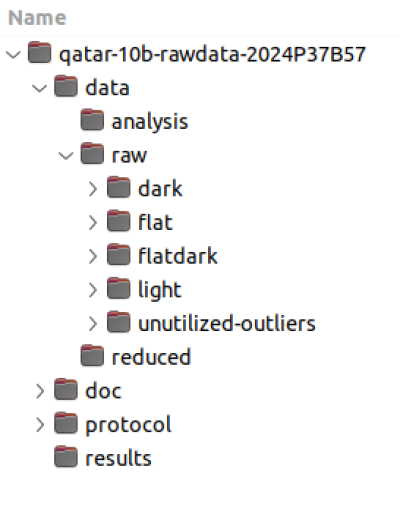Select the reduced folder icon

click(92, 355)
